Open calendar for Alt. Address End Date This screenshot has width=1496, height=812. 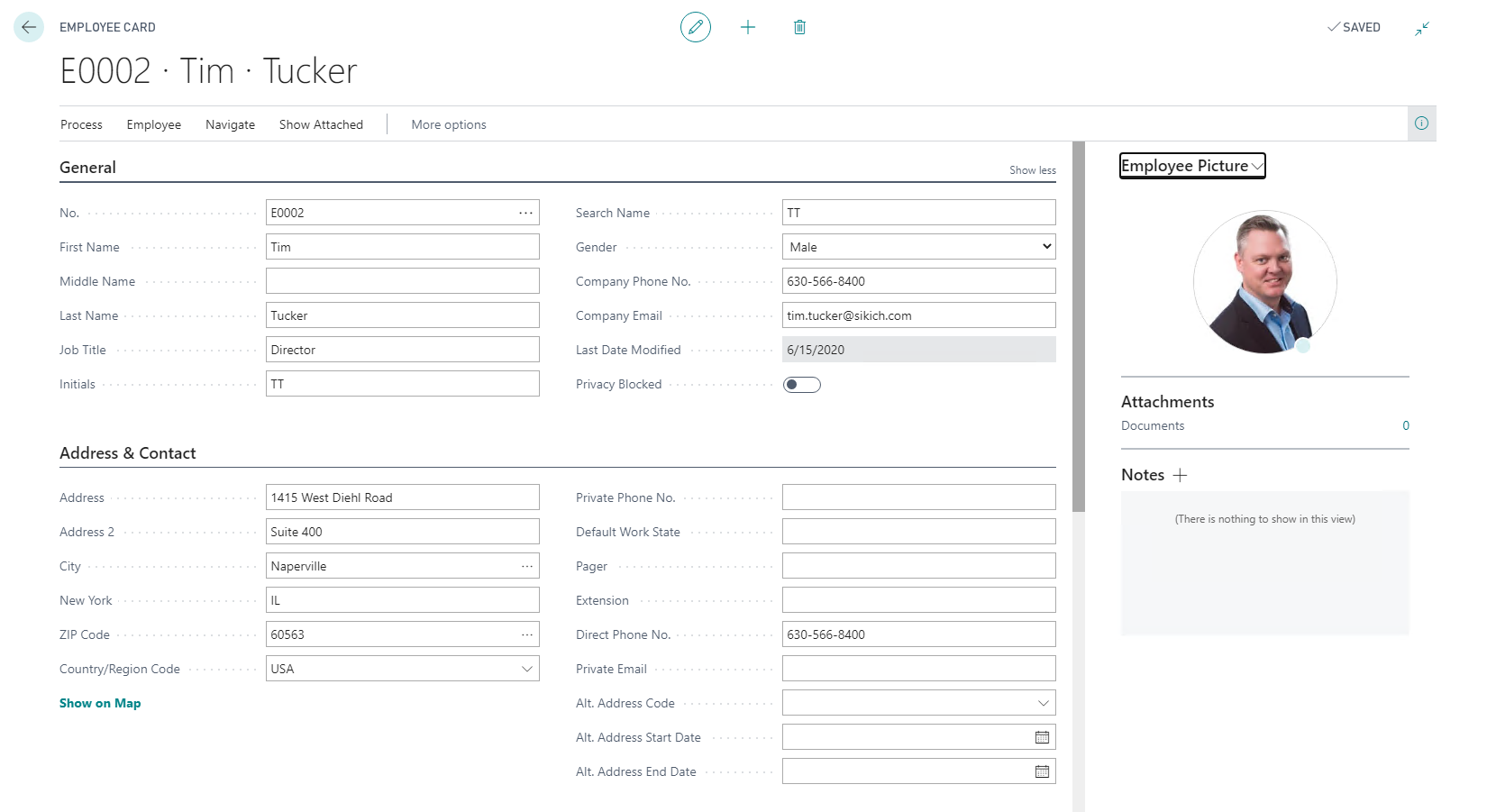(x=1042, y=771)
